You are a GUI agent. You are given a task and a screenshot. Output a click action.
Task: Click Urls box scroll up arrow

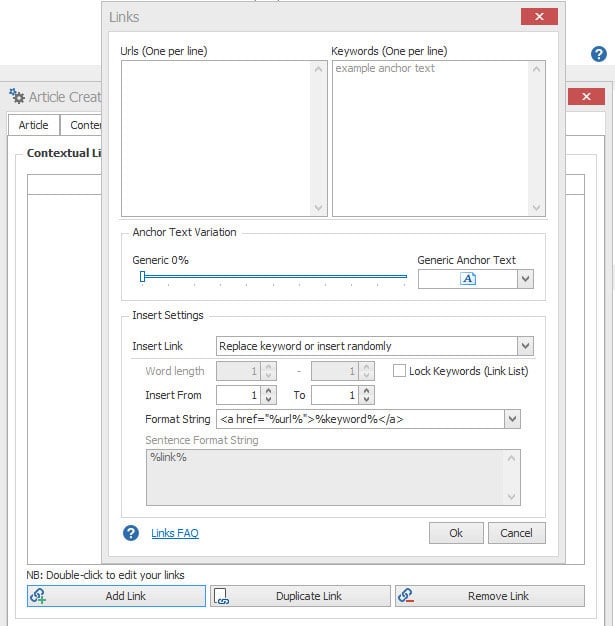(318, 69)
